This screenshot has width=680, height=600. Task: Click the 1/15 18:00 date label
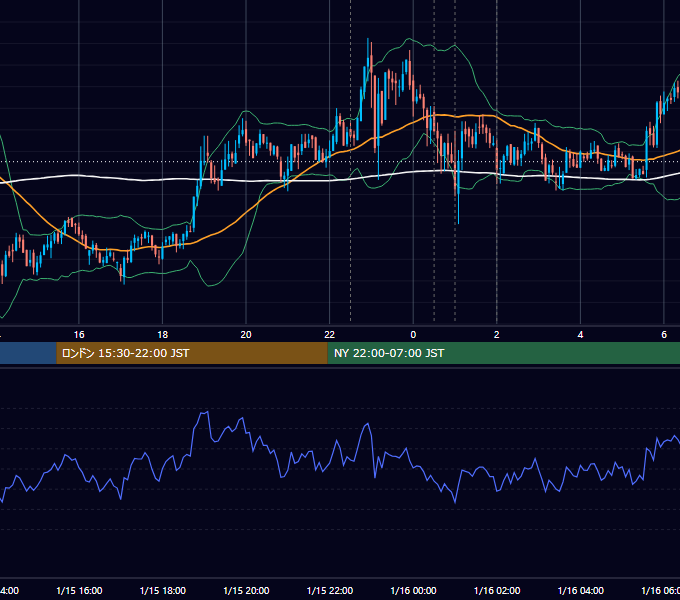point(163,590)
